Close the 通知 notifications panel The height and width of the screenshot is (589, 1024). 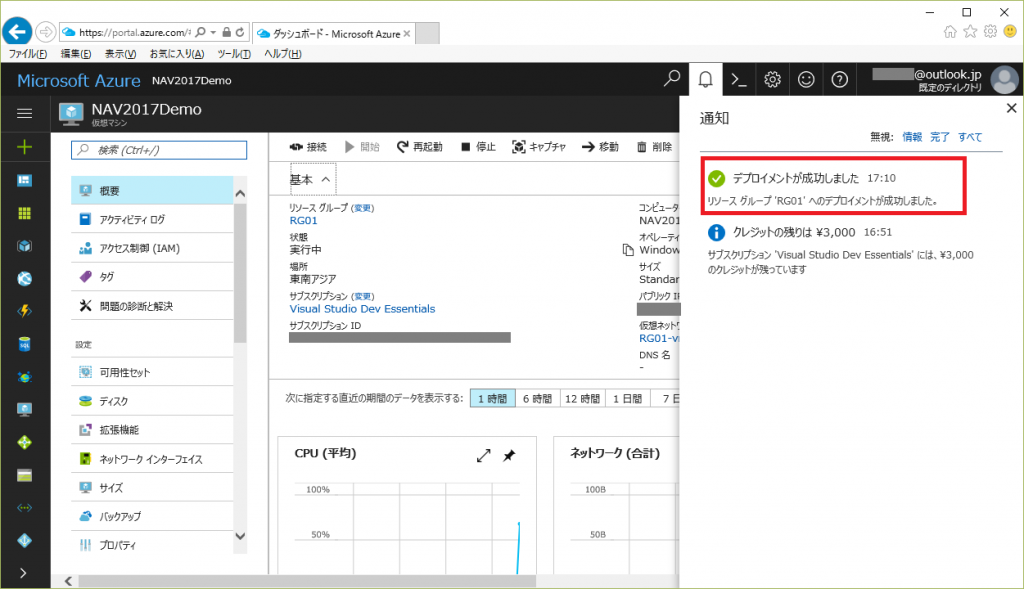pos(1011,108)
